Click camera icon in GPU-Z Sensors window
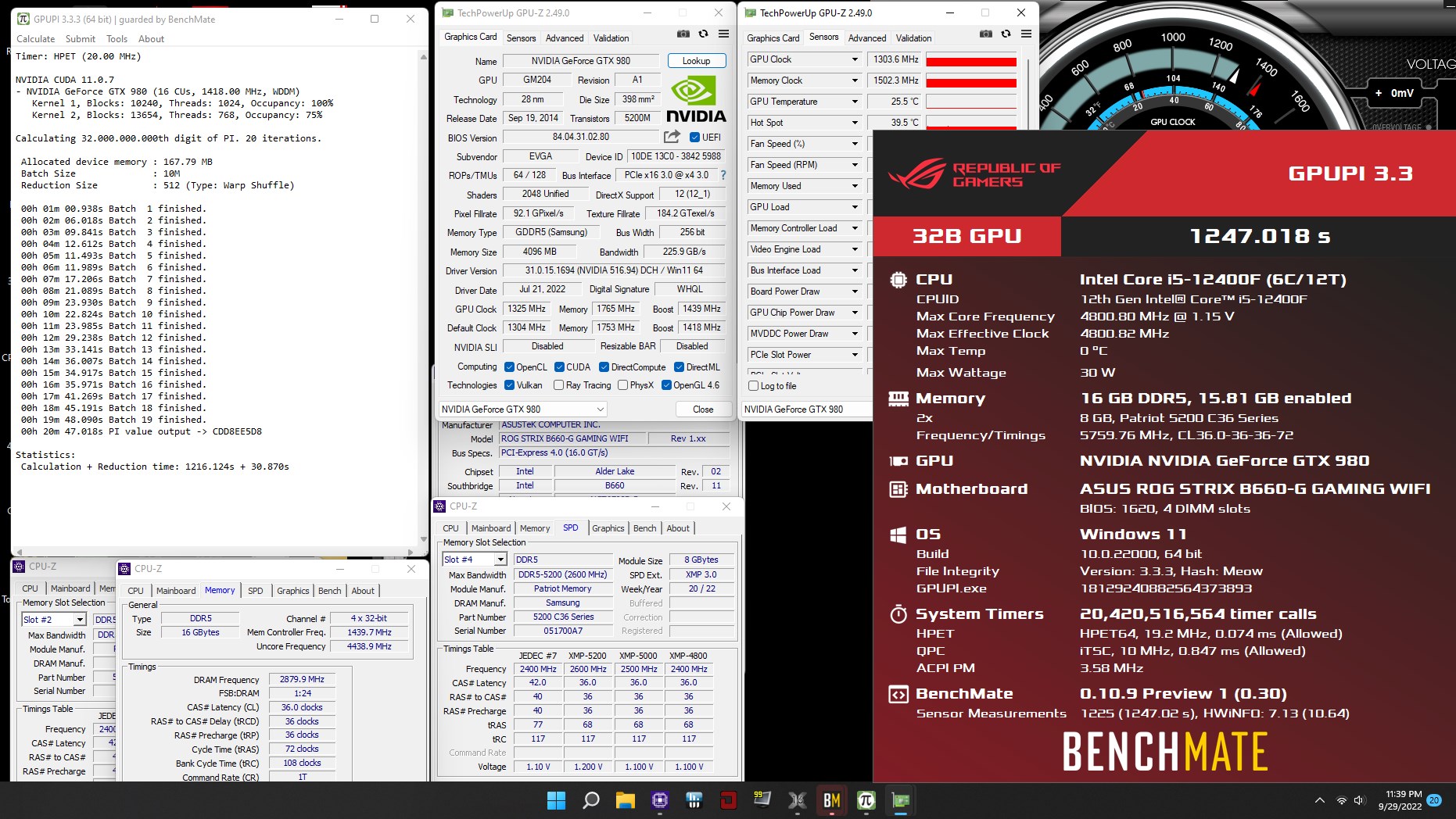1456x819 pixels. pyautogui.click(x=986, y=34)
